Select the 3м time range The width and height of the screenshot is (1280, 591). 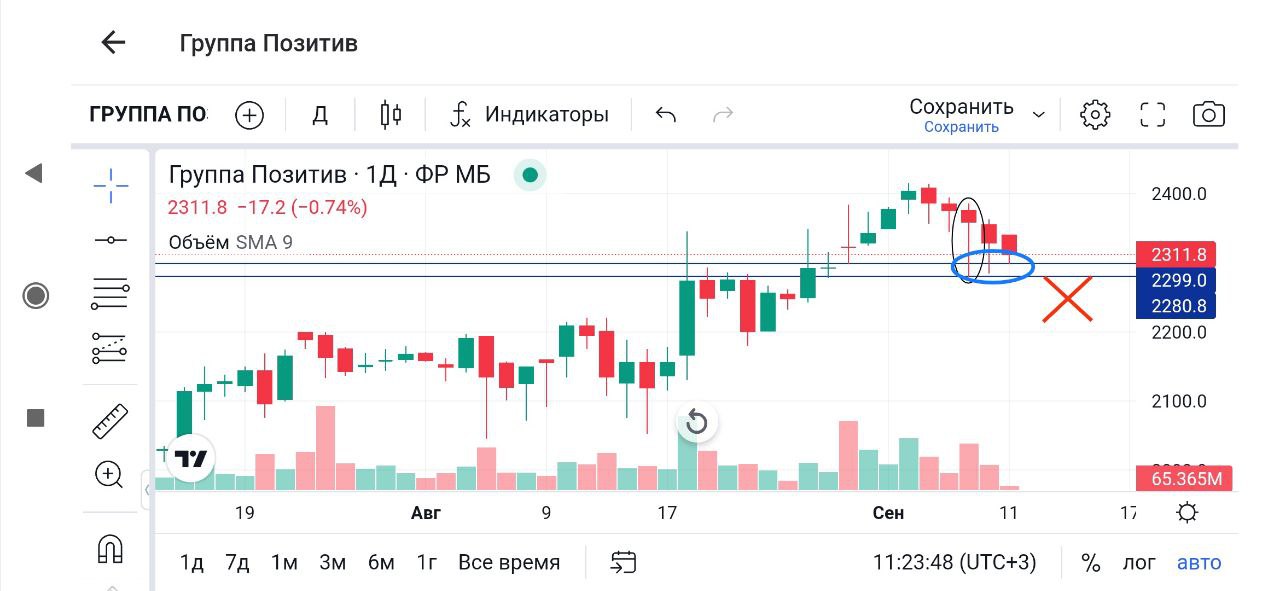click(x=332, y=563)
